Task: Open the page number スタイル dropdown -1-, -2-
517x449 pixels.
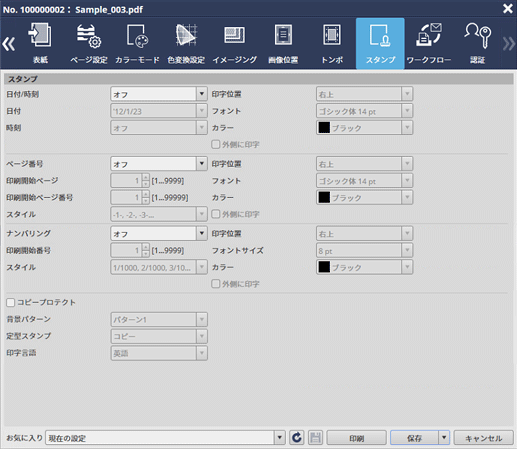Action: point(159,214)
